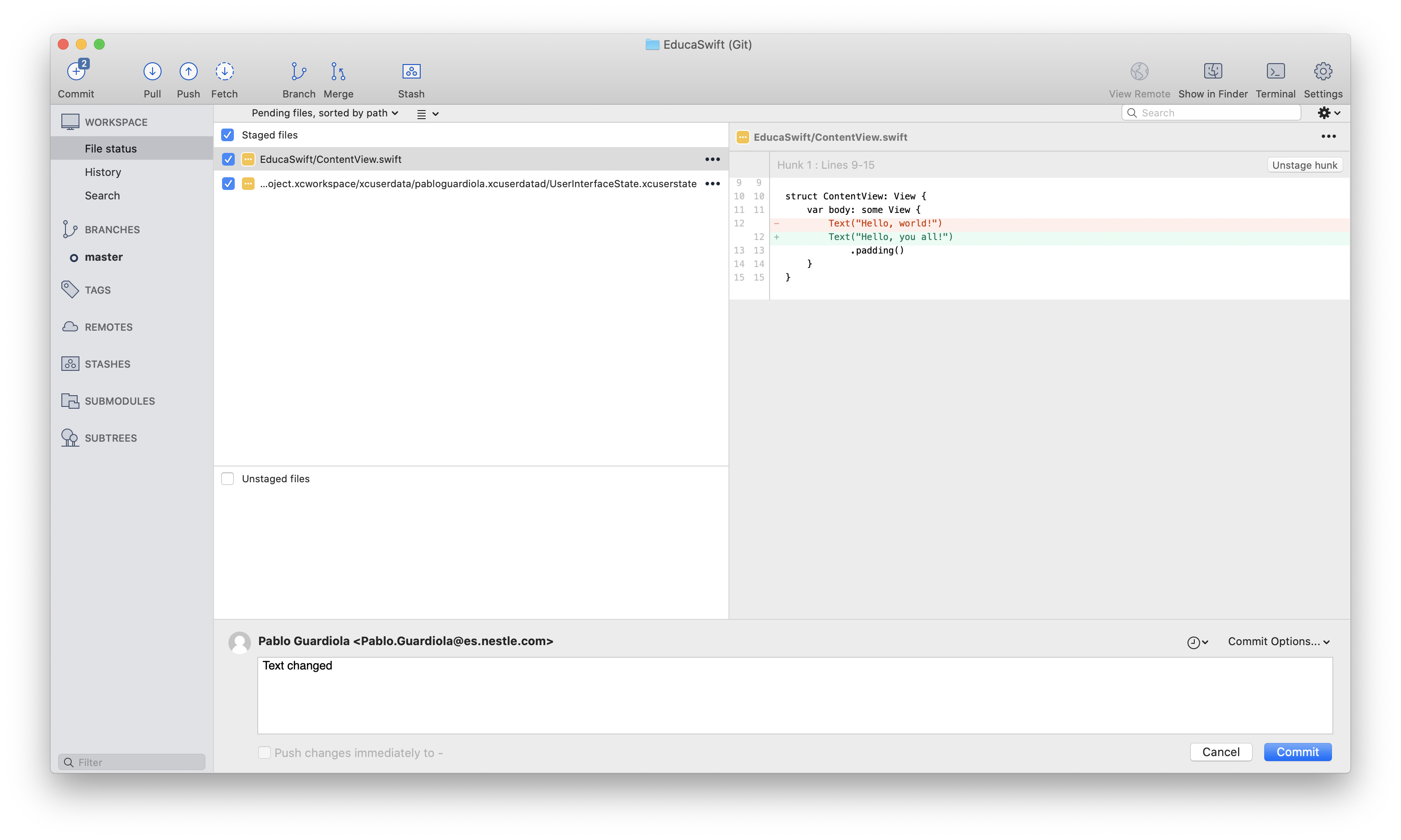Click the Workspace monitor icon
This screenshot has width=1401, height=840.
[70, 122]
